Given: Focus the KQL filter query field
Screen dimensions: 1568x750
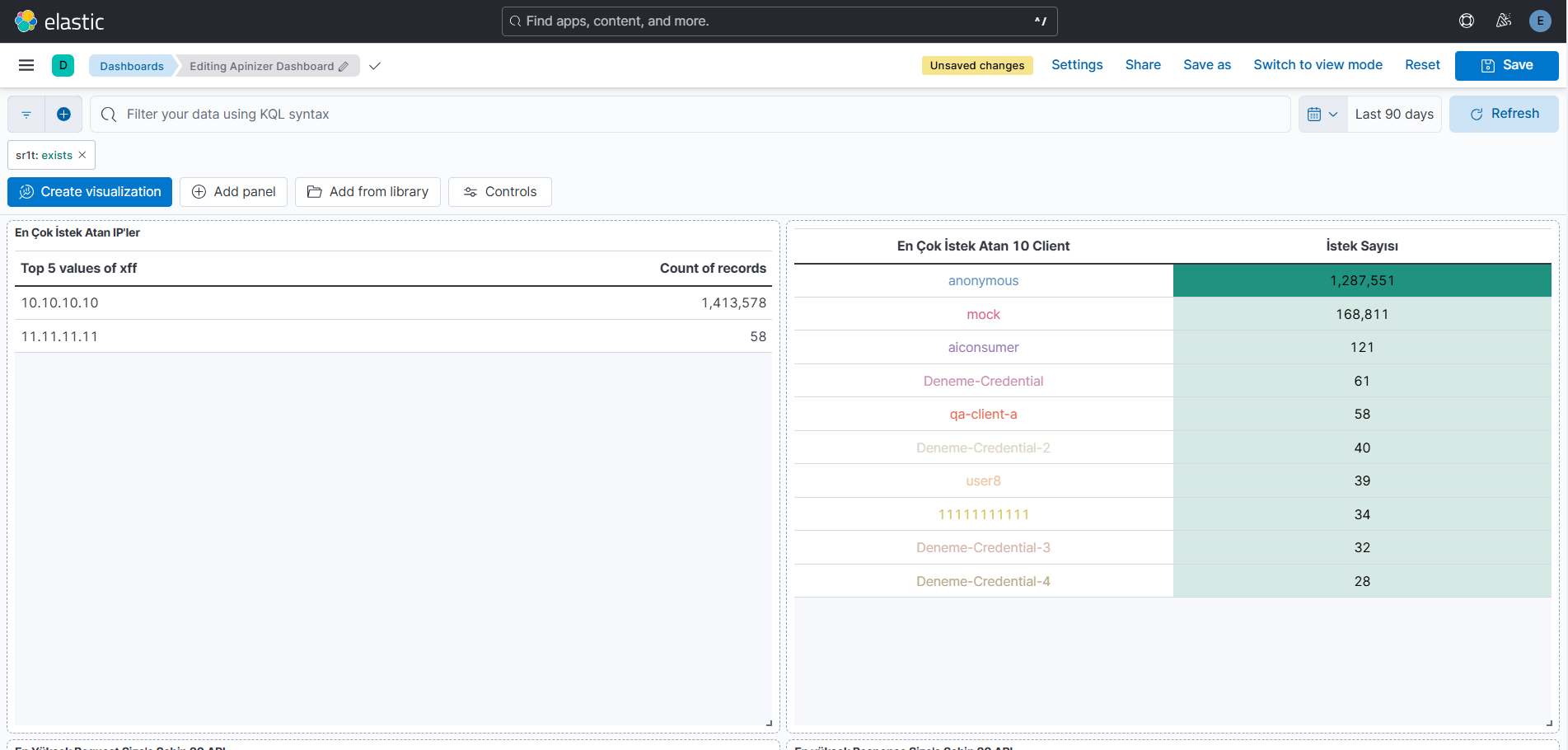Looking at the screenshot, I should click(x=690, y=115).
